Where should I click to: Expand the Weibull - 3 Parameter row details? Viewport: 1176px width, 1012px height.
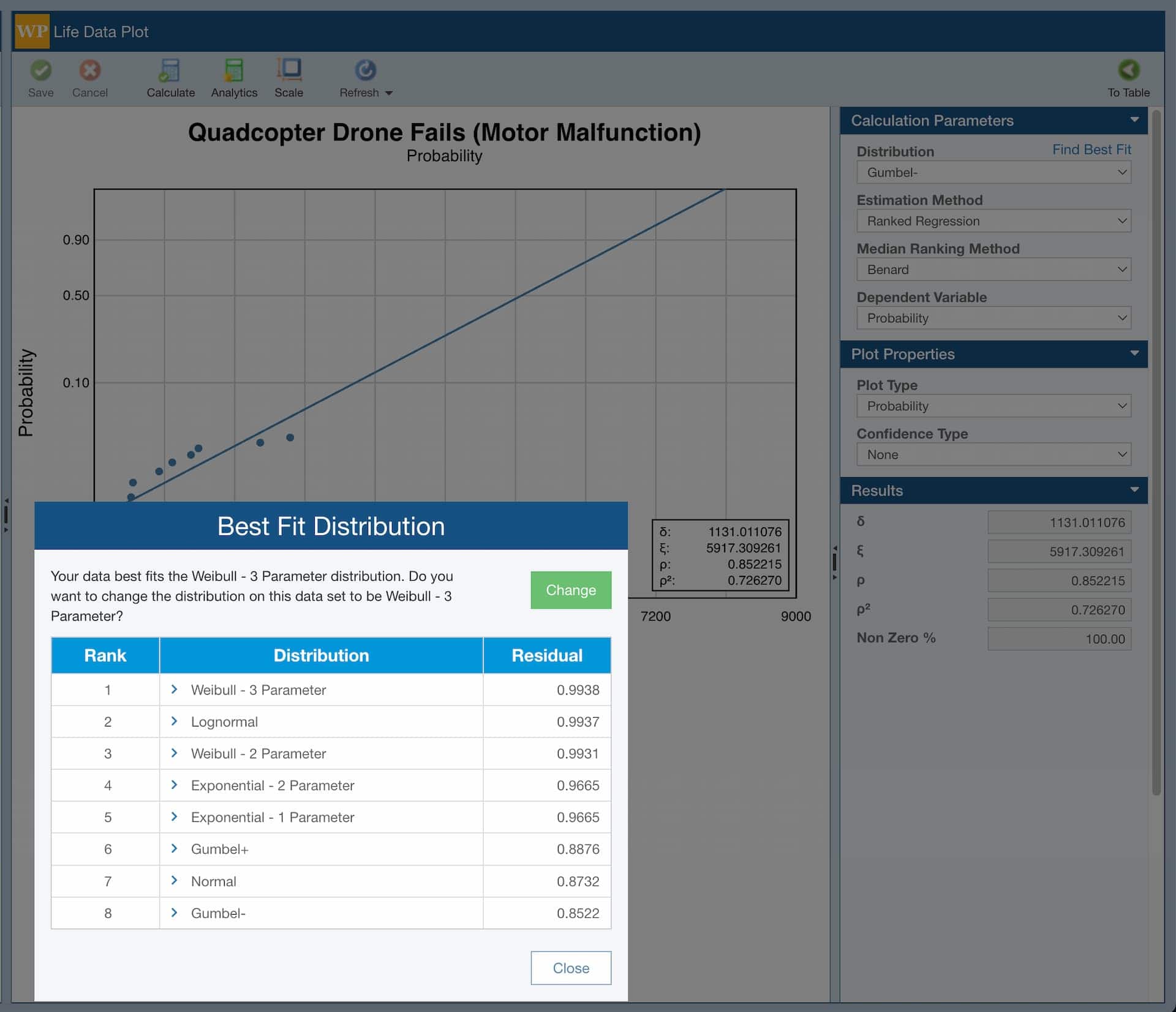[x=174, y=689]
